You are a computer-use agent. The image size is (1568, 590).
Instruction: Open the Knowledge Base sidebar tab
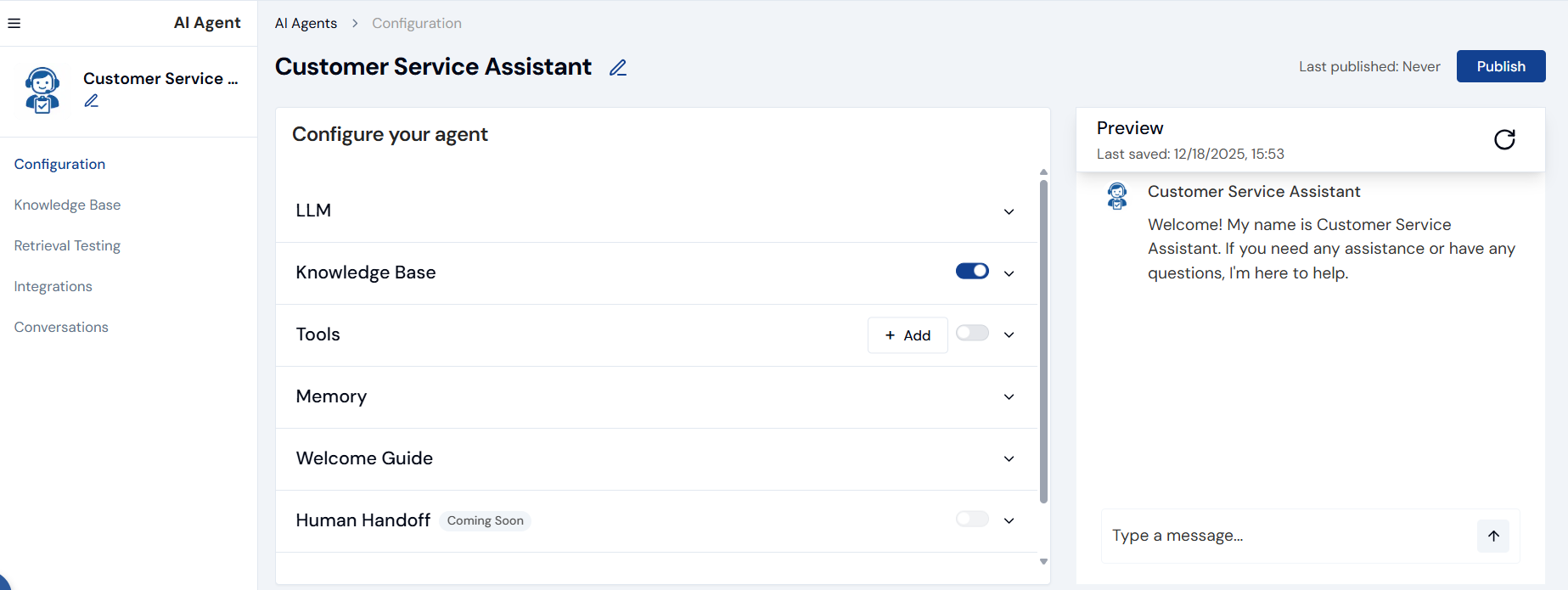67,205
